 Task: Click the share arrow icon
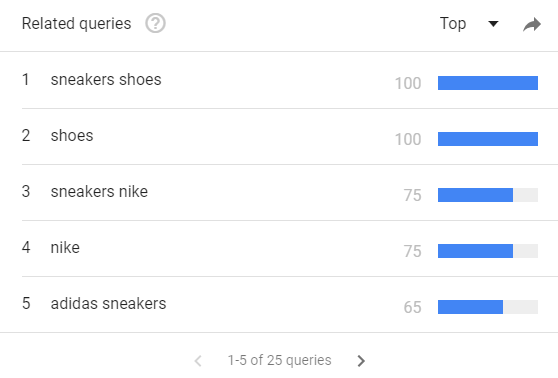(532, 24)
